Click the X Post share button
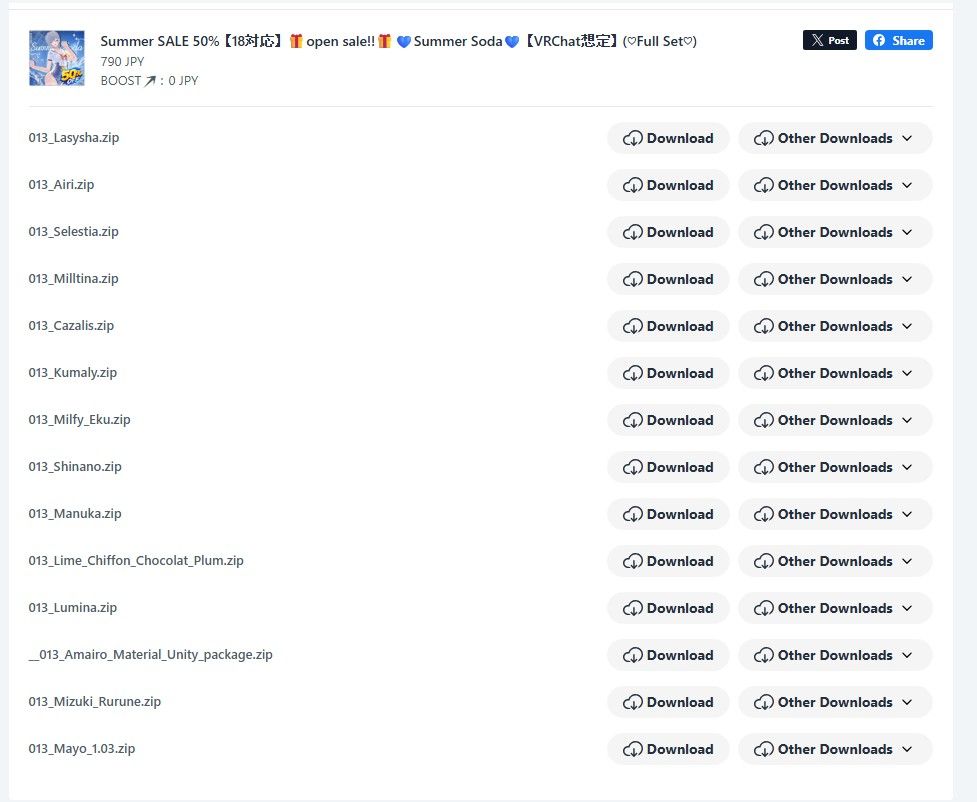Image resolution: width=977 pixels, height=802 pixels. click(829, 40)
